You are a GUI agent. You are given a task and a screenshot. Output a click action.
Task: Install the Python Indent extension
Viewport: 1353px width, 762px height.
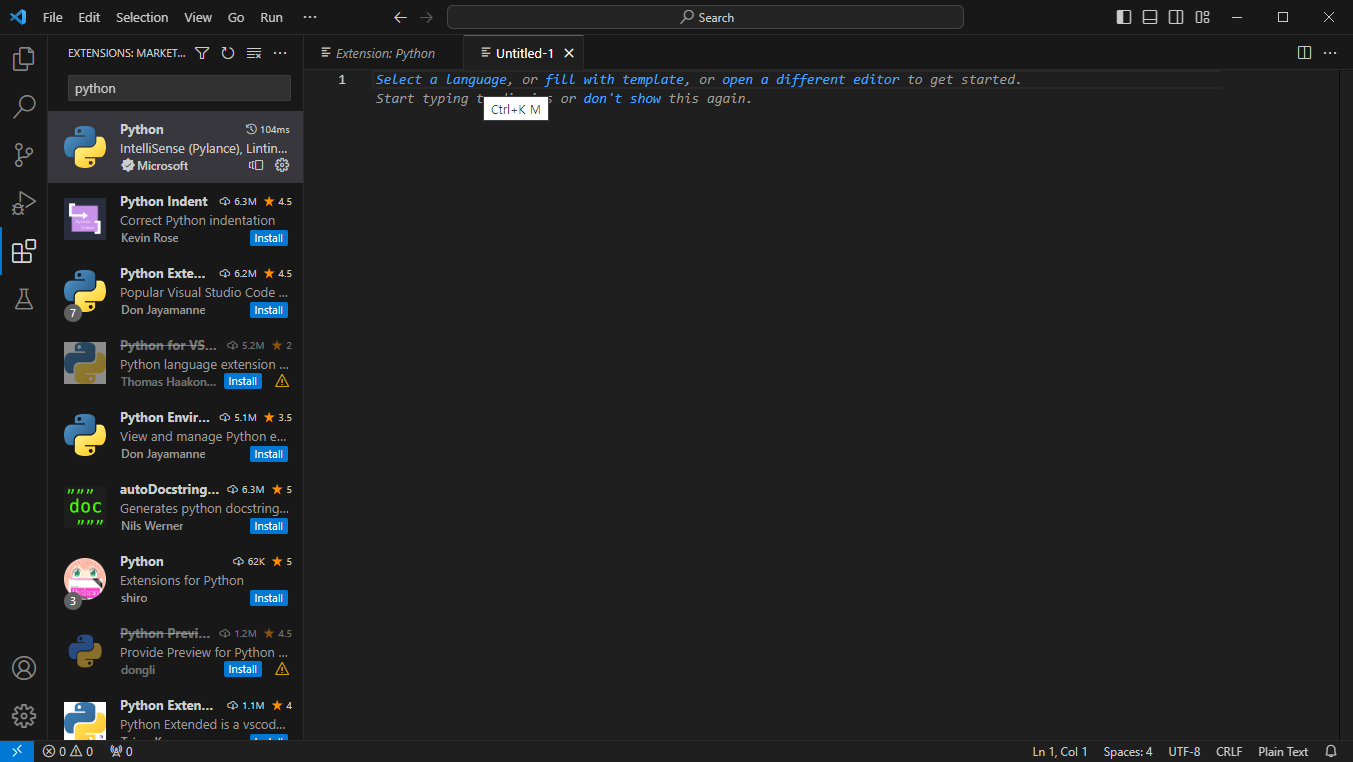point(269,238)
